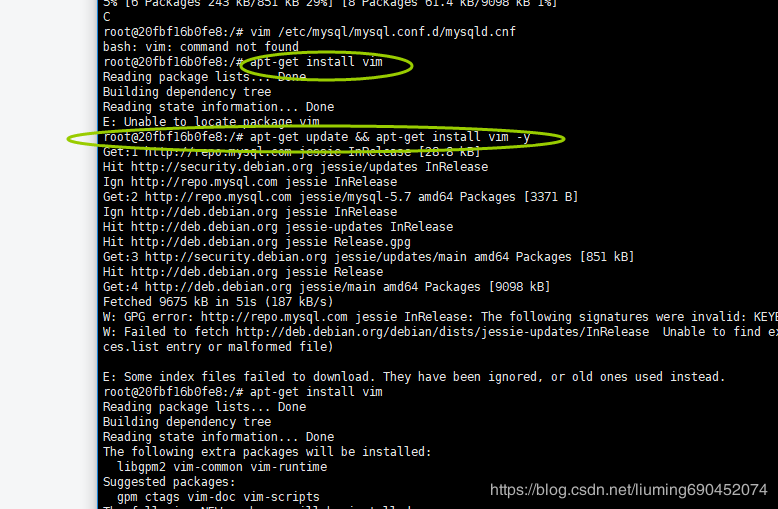The height and width of the screenshot is (509, 778).
Task: Click the 'Fetched 9675 kB in 51s (187 kB/s)' line
Action: (x=218, y=302)
